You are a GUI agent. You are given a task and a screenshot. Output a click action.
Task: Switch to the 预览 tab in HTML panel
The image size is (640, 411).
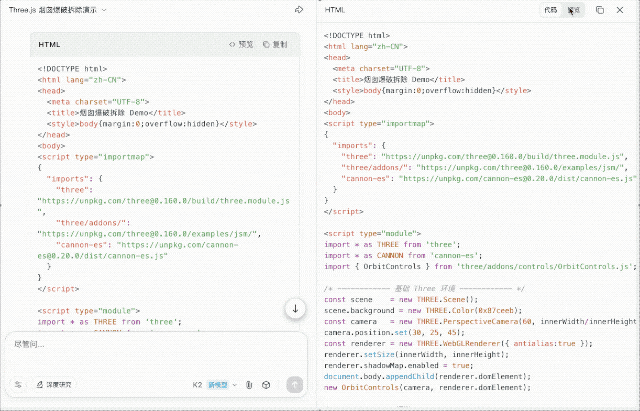573,10
